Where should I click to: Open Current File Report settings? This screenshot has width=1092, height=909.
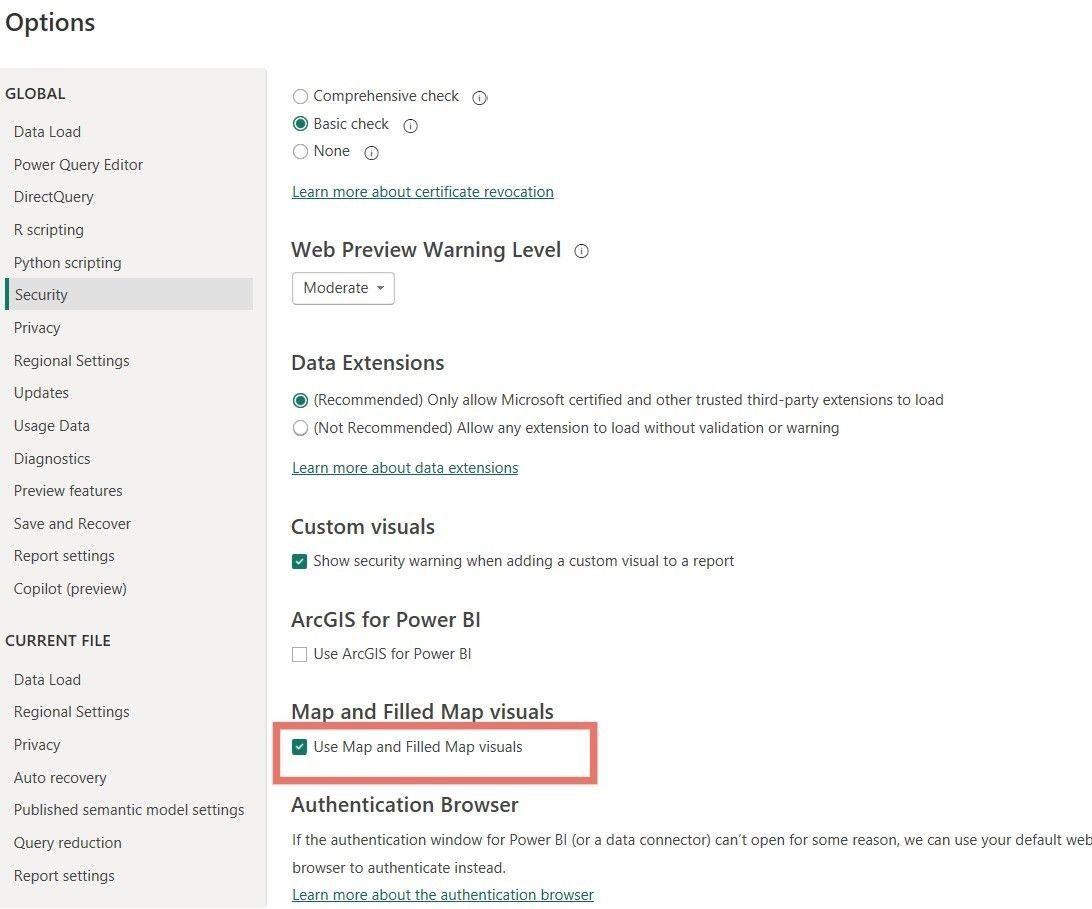(64, 876)
